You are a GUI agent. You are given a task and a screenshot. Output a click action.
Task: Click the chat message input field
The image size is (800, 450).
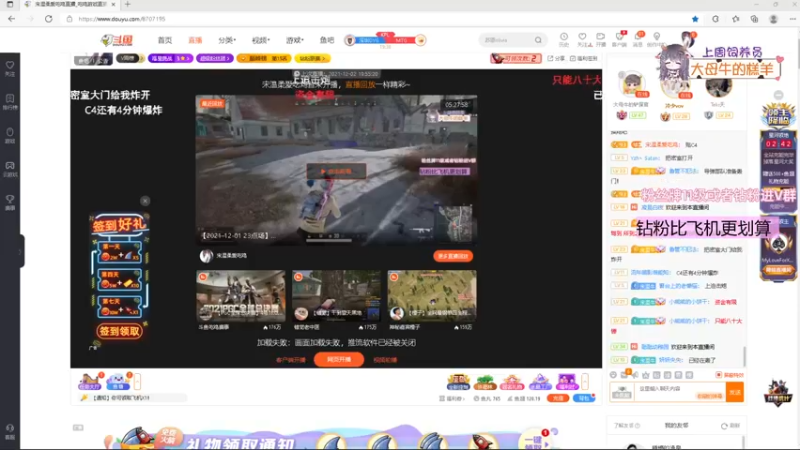tap(680, 392)
